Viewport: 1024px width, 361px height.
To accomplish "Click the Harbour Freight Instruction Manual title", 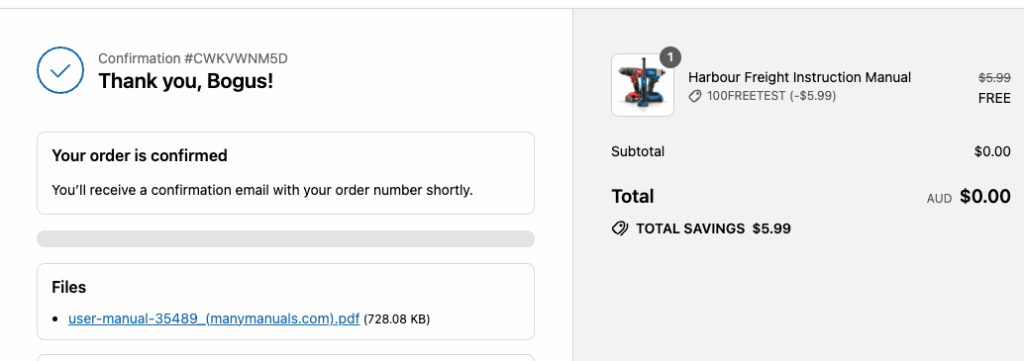I will [x=799, y=77].
